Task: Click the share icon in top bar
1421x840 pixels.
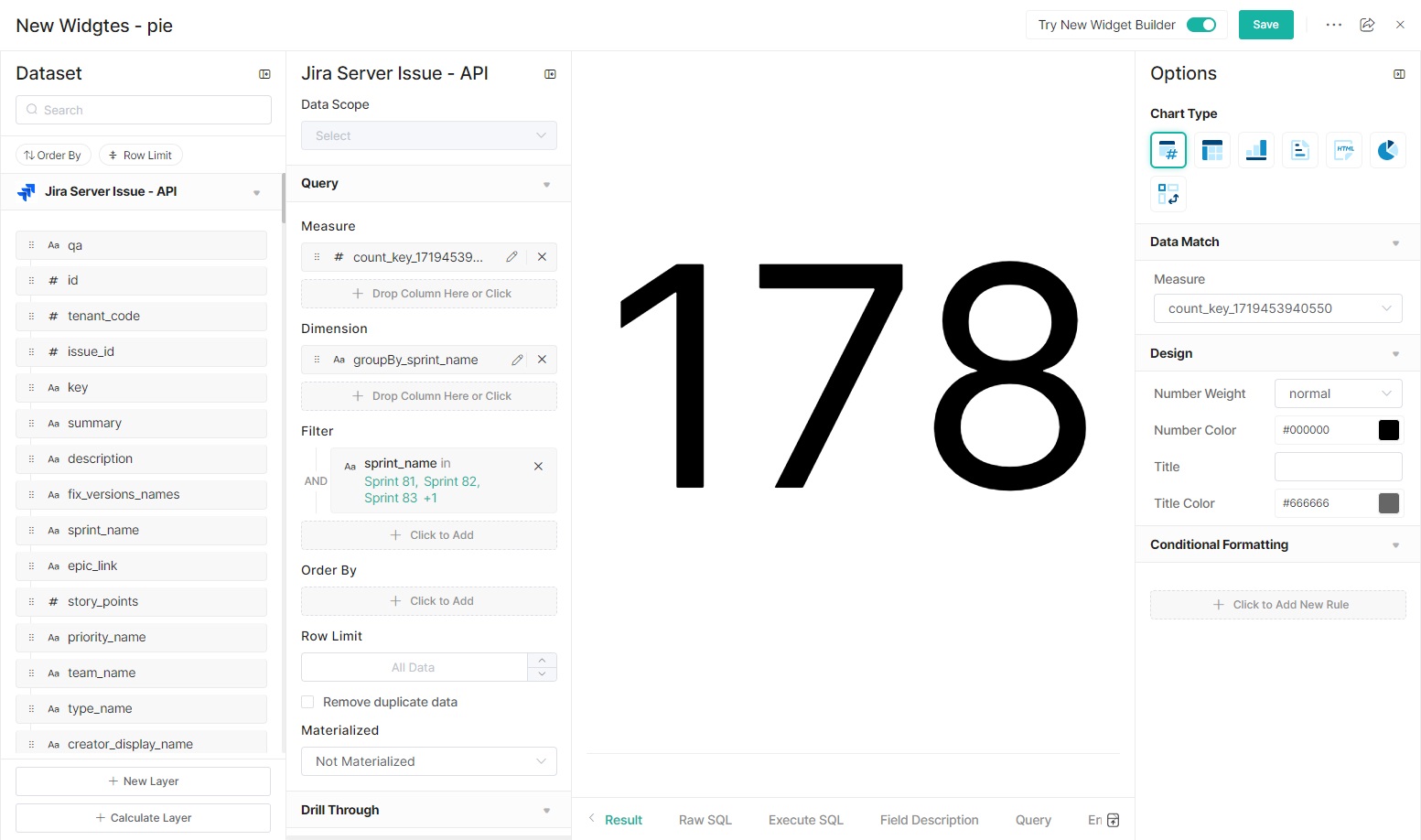Action: (1367, 25)
